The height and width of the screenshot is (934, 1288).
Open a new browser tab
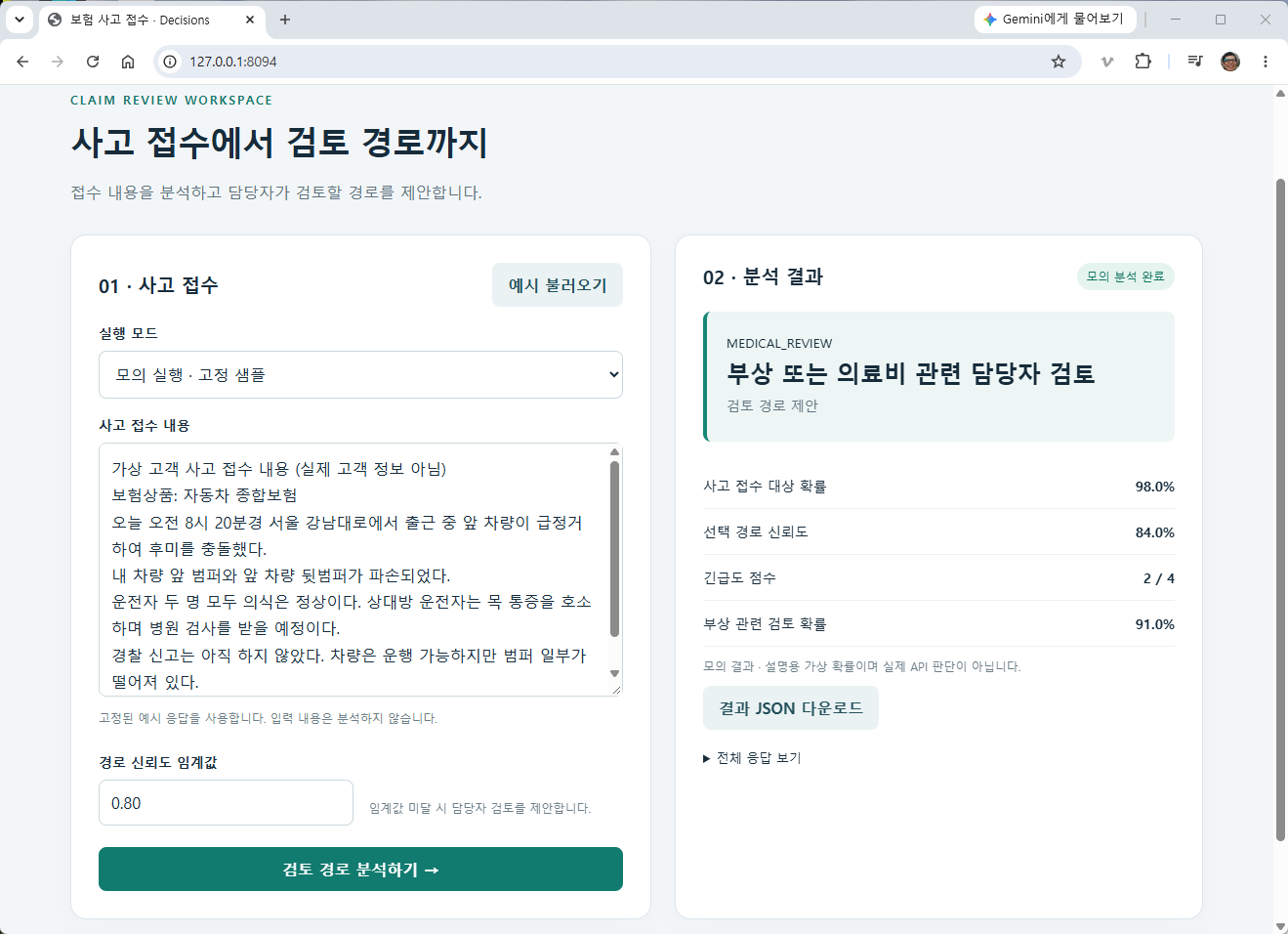(285, 20)
